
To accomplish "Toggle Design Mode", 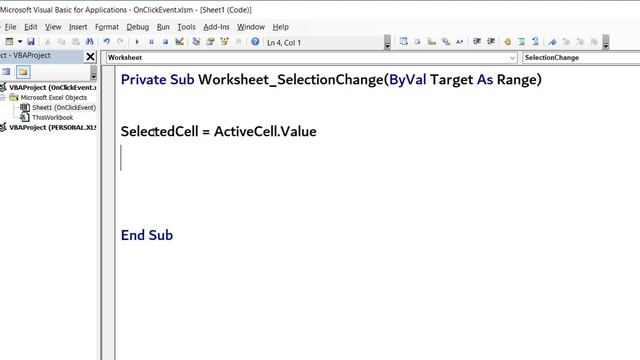I will click(179, 42).
